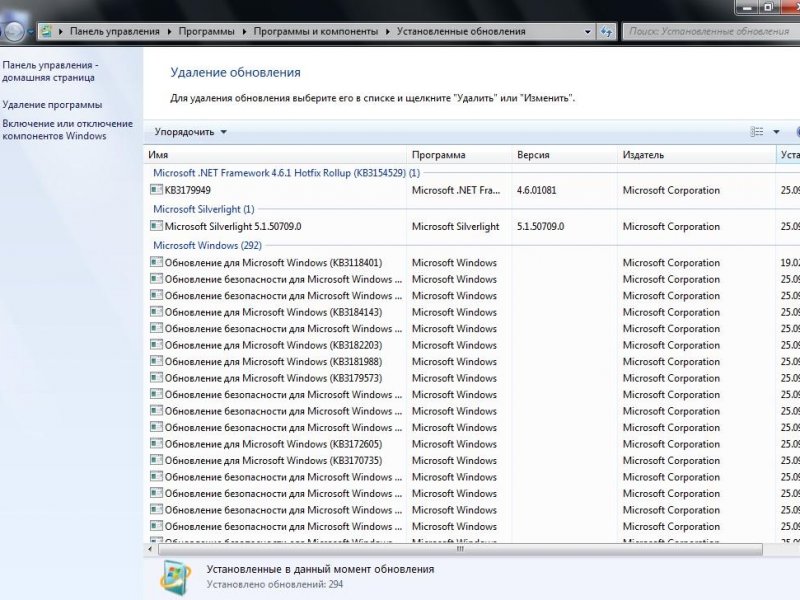This screenshot has width=800, height=600.
Task: Click the icon of update KB3170735
Action: [x=156, y=460]
